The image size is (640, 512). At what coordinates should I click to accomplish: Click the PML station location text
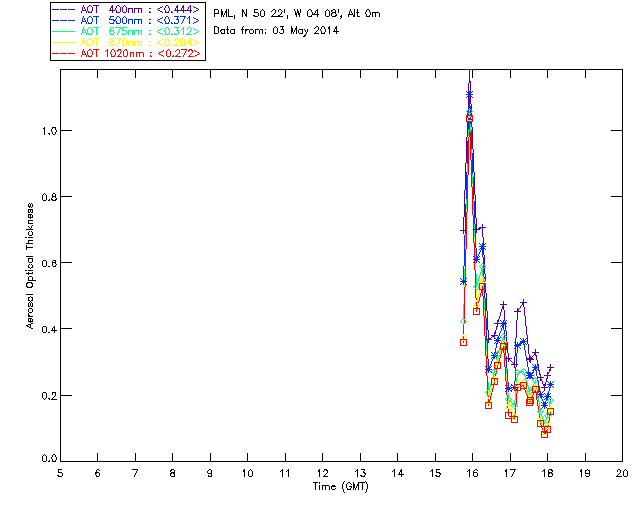click(297, 14)
